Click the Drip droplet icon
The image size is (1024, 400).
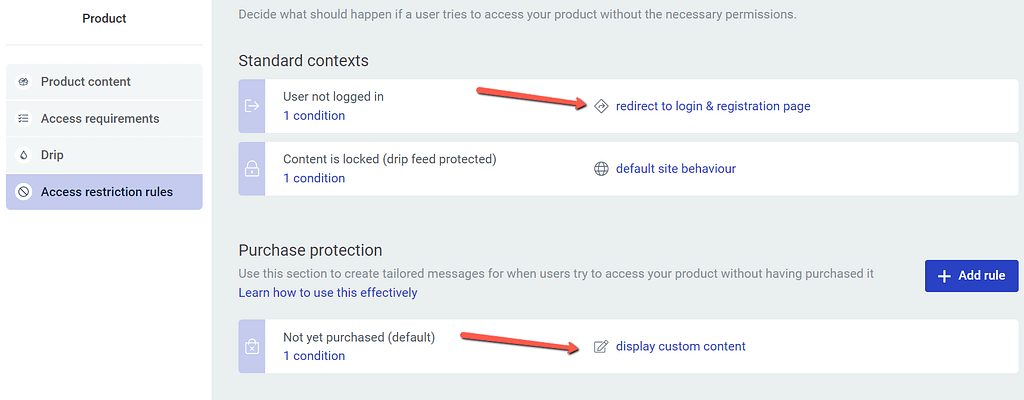point(24,156)
